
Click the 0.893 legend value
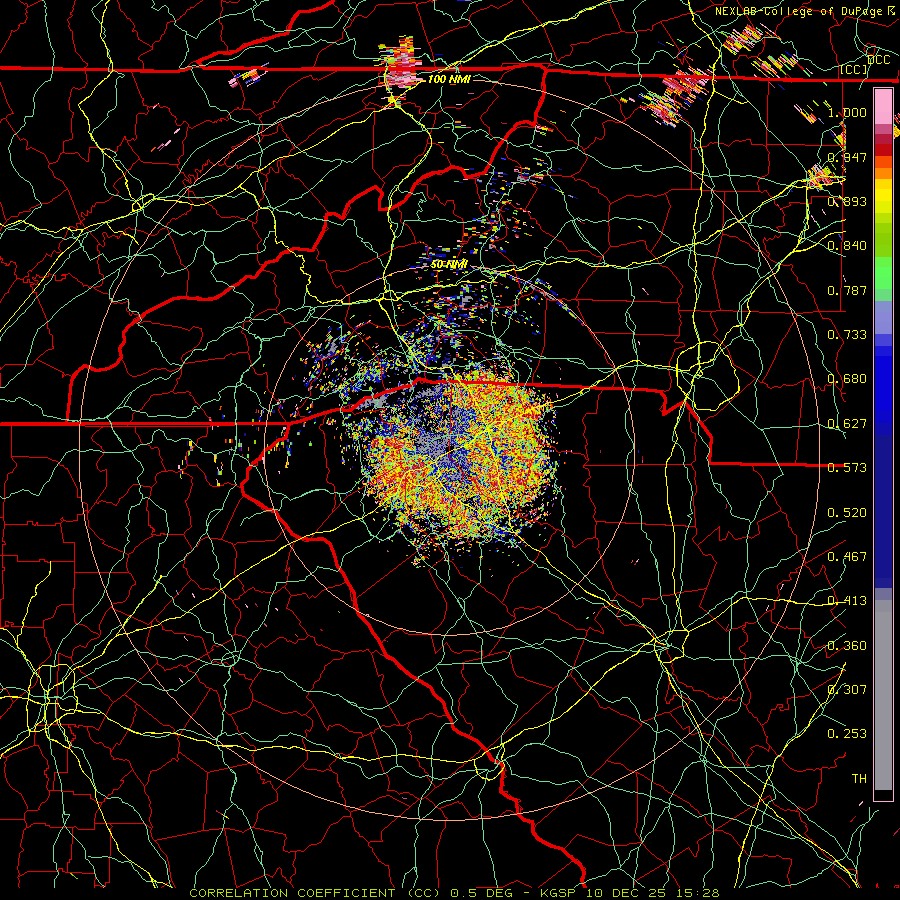point(847,201)
